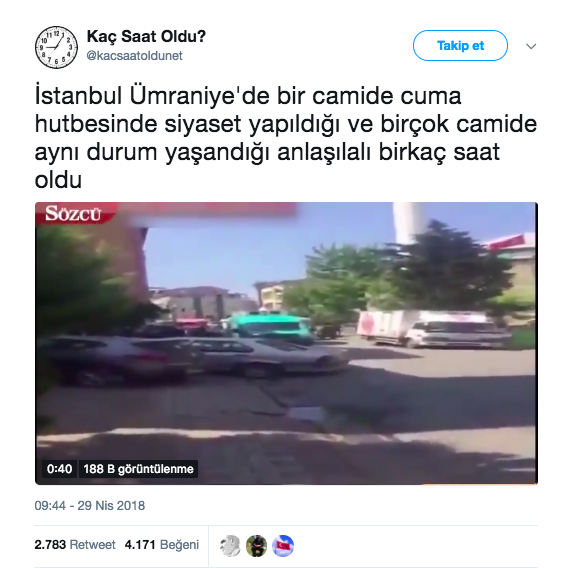Open the @kacsaatoldunet handle link

(x=134, y=56)
